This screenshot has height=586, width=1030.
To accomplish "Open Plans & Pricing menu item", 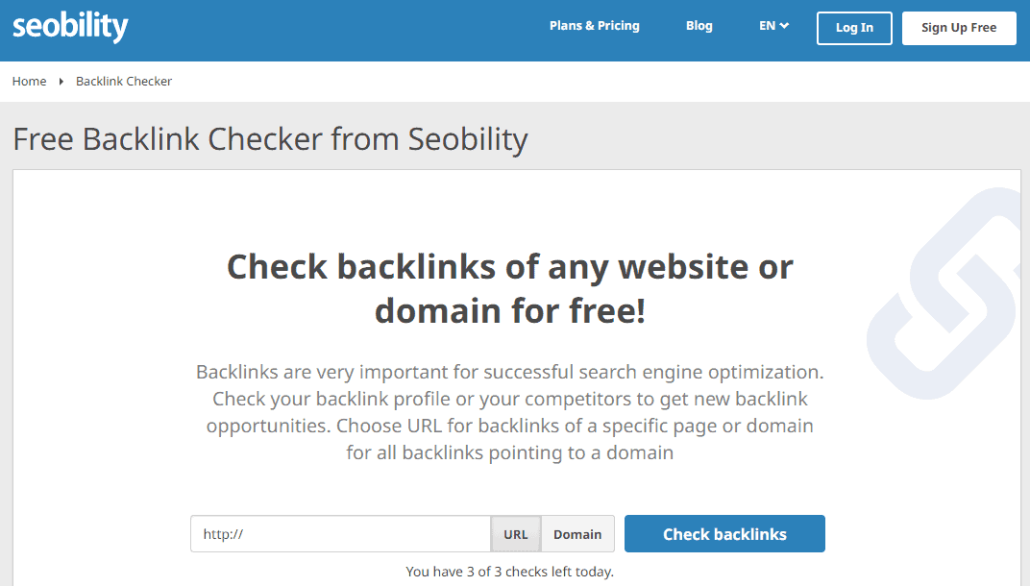I will click(594, 26).
